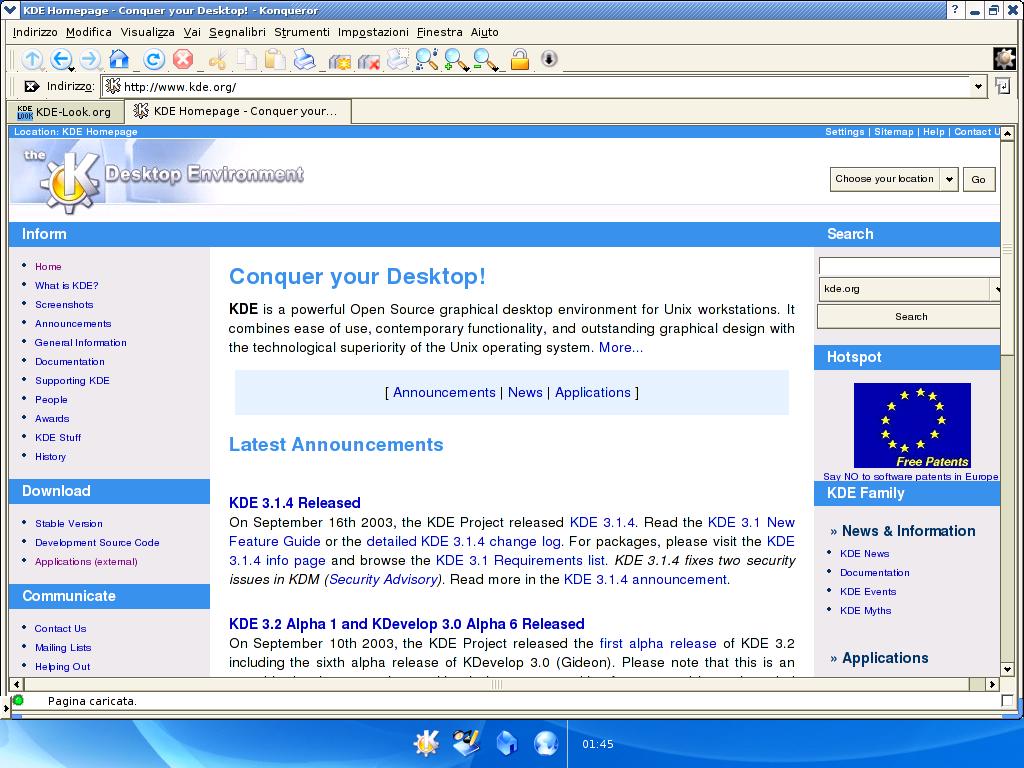Launch the pencil-and-desk icon in the bottom panel
Image resolution: width=1024 pixels, height=768 pixels.
click(x=466, y=743)
